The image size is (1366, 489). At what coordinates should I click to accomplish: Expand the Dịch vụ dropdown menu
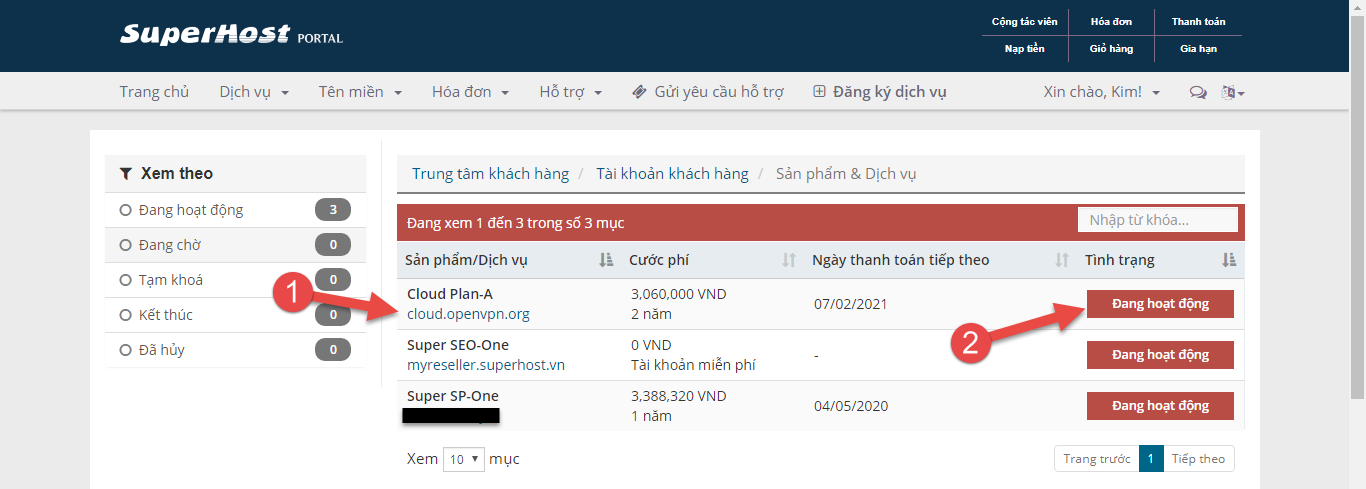tap(254, 92)
